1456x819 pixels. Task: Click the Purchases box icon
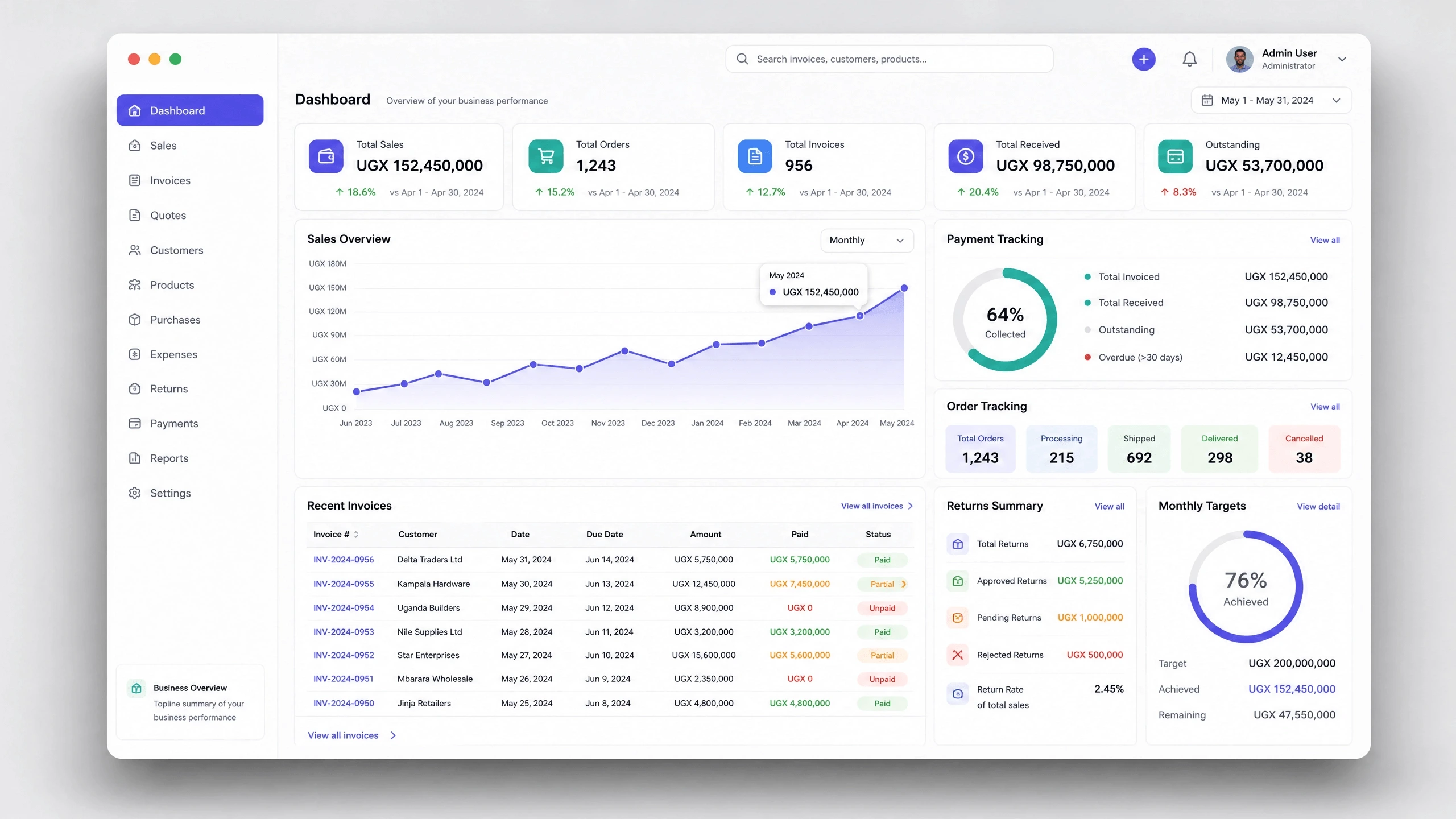click(135, 320)
